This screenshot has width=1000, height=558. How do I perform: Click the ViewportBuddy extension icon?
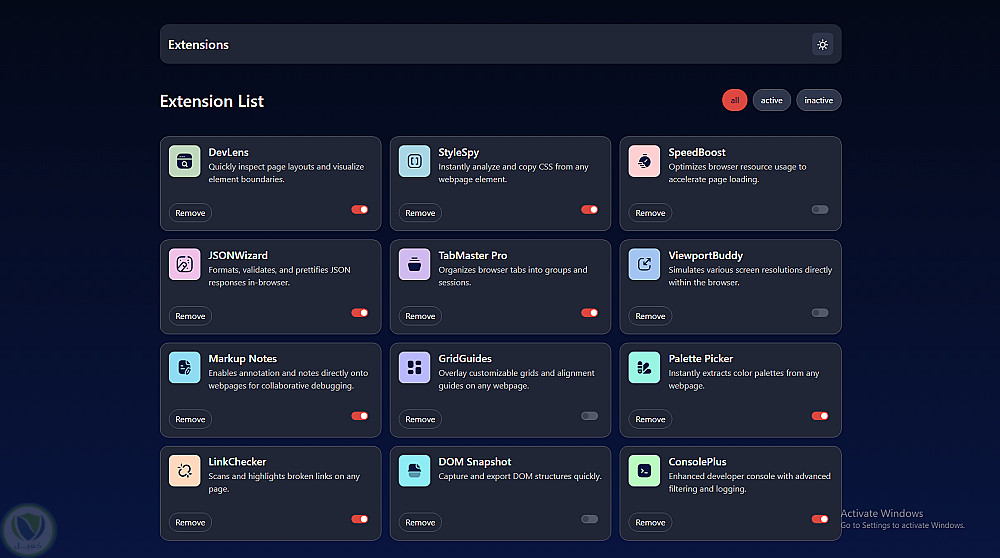(644, 264)
